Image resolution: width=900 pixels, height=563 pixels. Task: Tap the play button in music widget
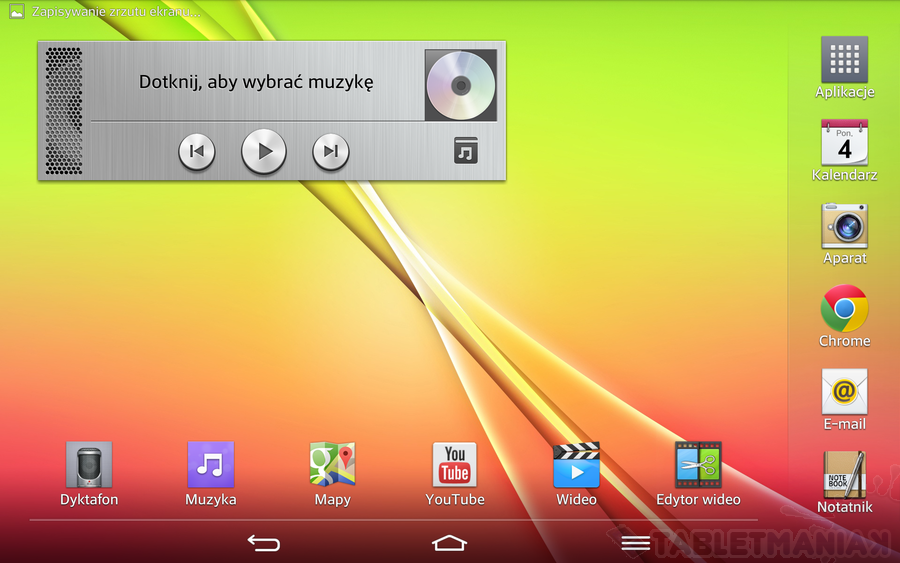coord(263,152)
